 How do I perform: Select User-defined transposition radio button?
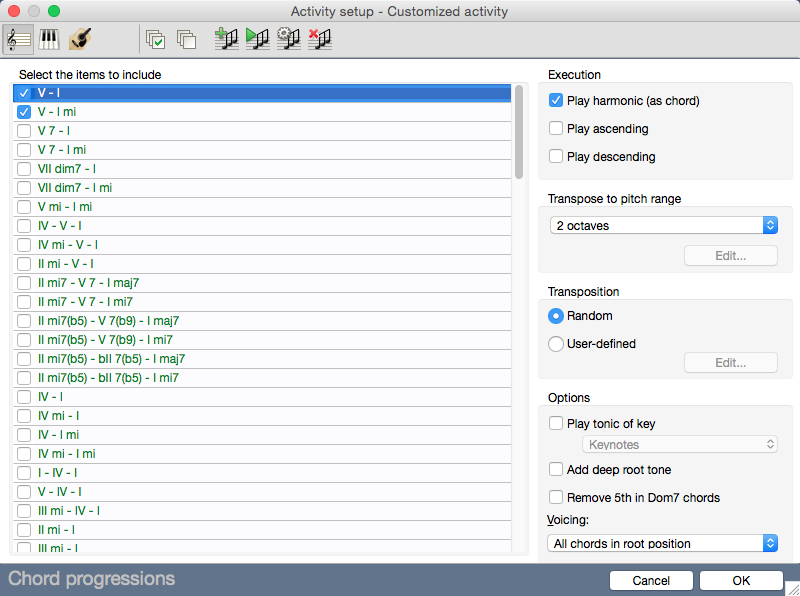click(x=556, y=343)
